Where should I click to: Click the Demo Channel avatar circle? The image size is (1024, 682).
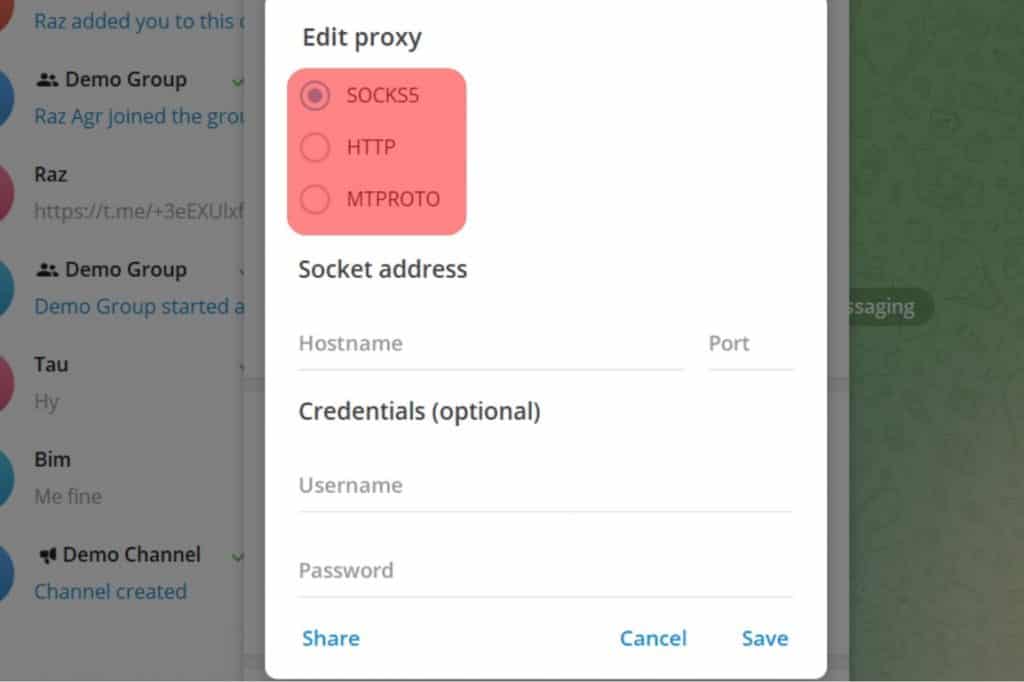point(5,570)
